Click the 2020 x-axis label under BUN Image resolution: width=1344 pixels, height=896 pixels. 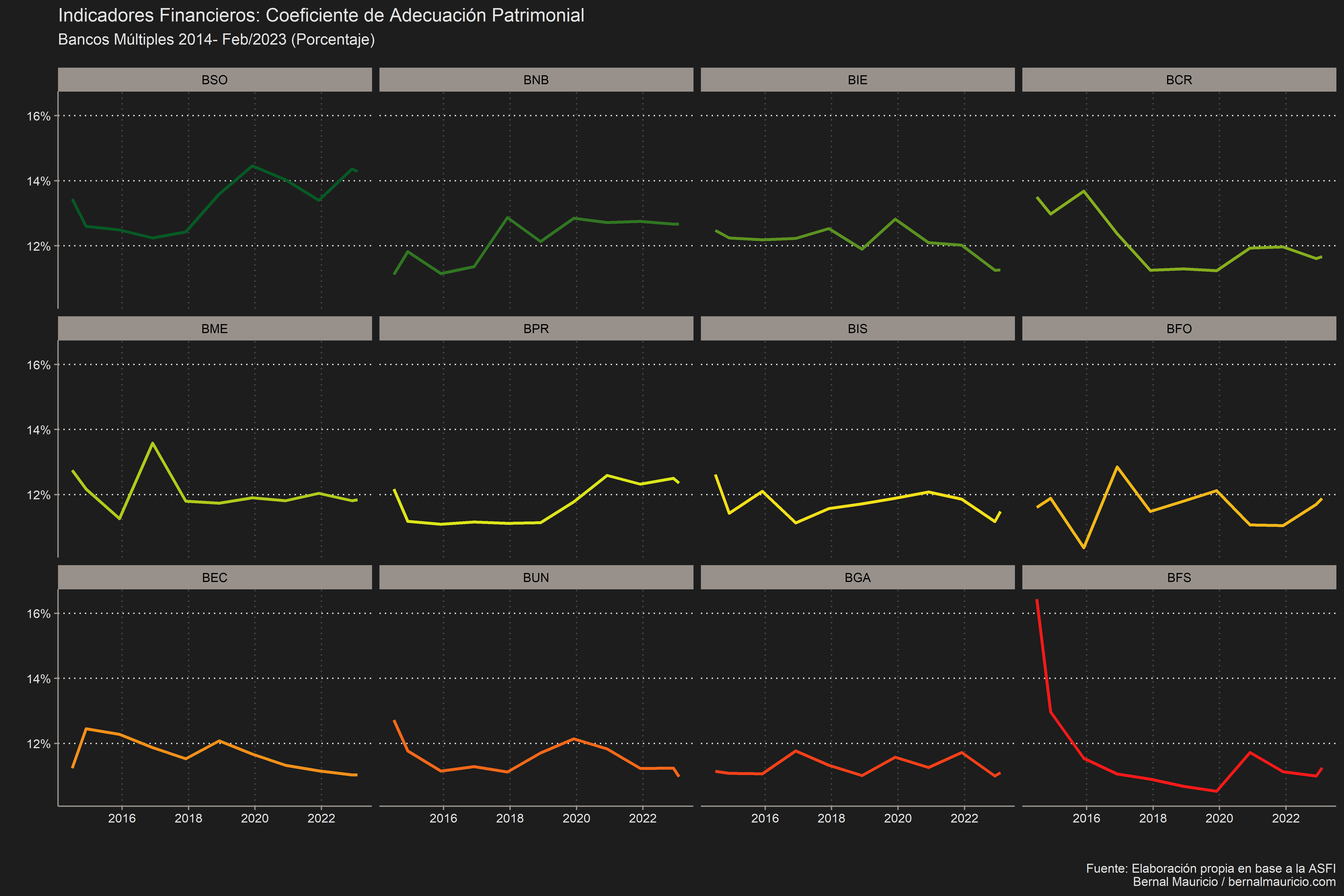pos(577,818)
